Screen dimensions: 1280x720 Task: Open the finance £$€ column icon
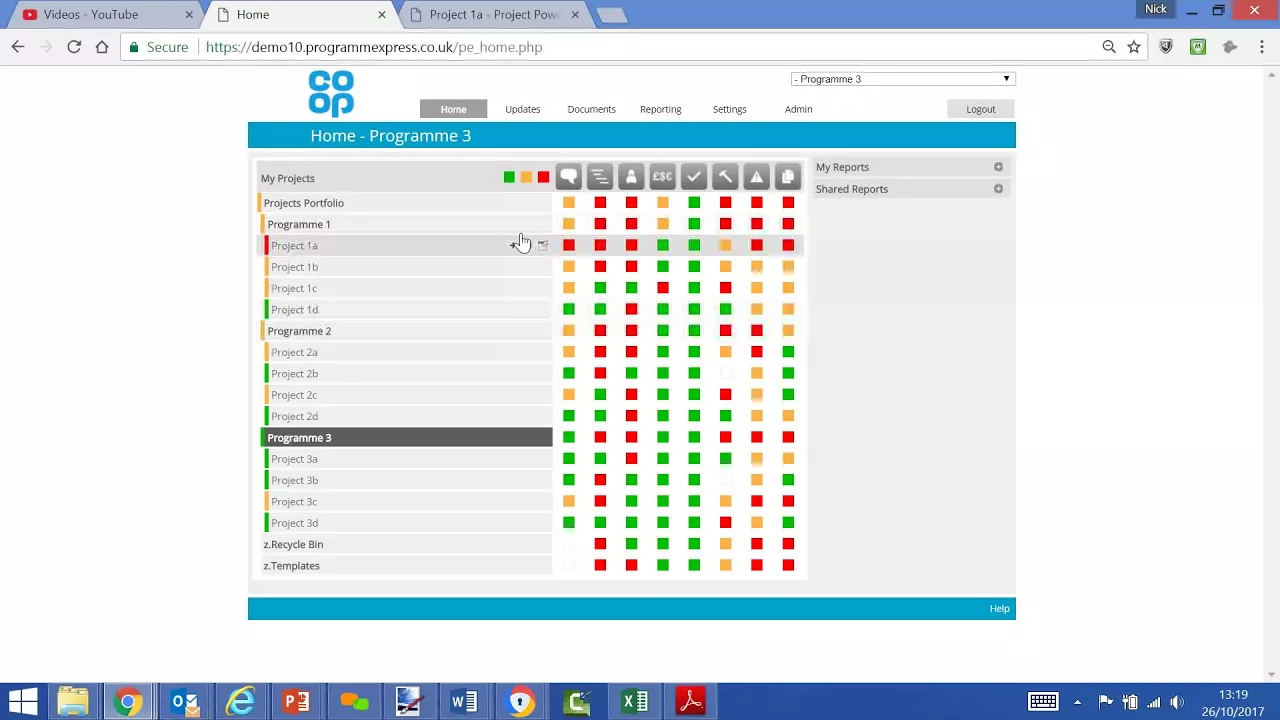[662, 177]
